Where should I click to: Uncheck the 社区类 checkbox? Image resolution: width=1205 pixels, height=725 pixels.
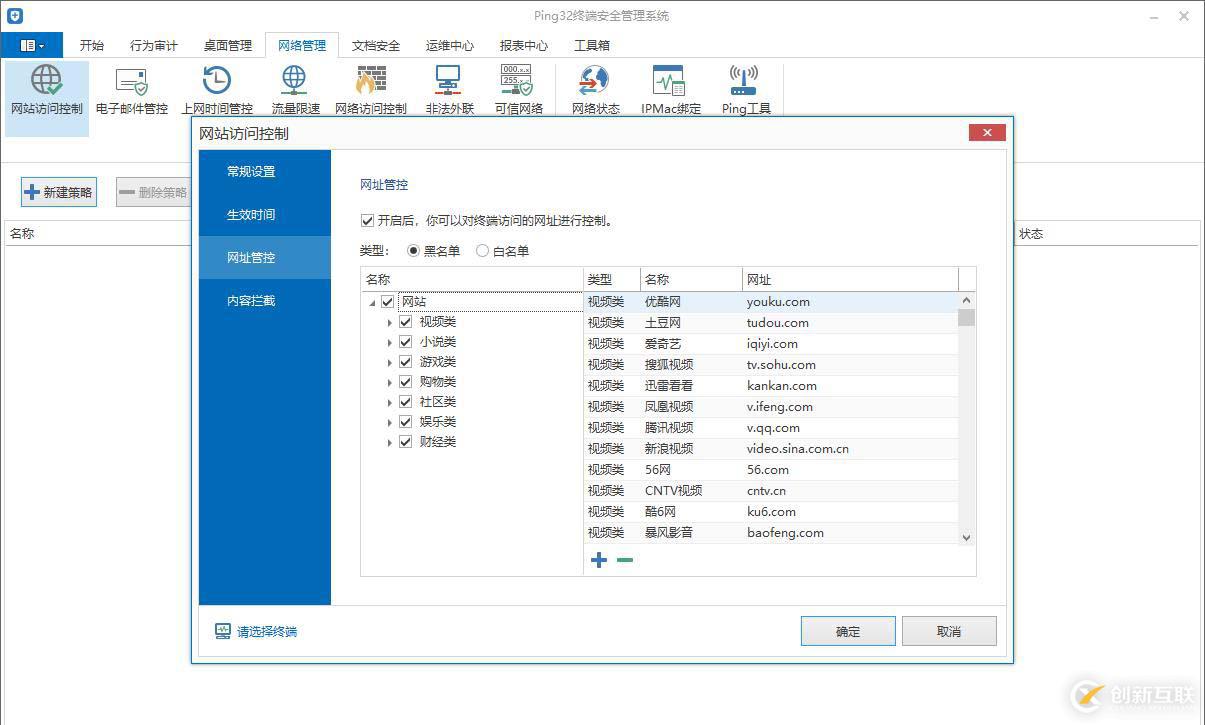click(x=405, y=402)
